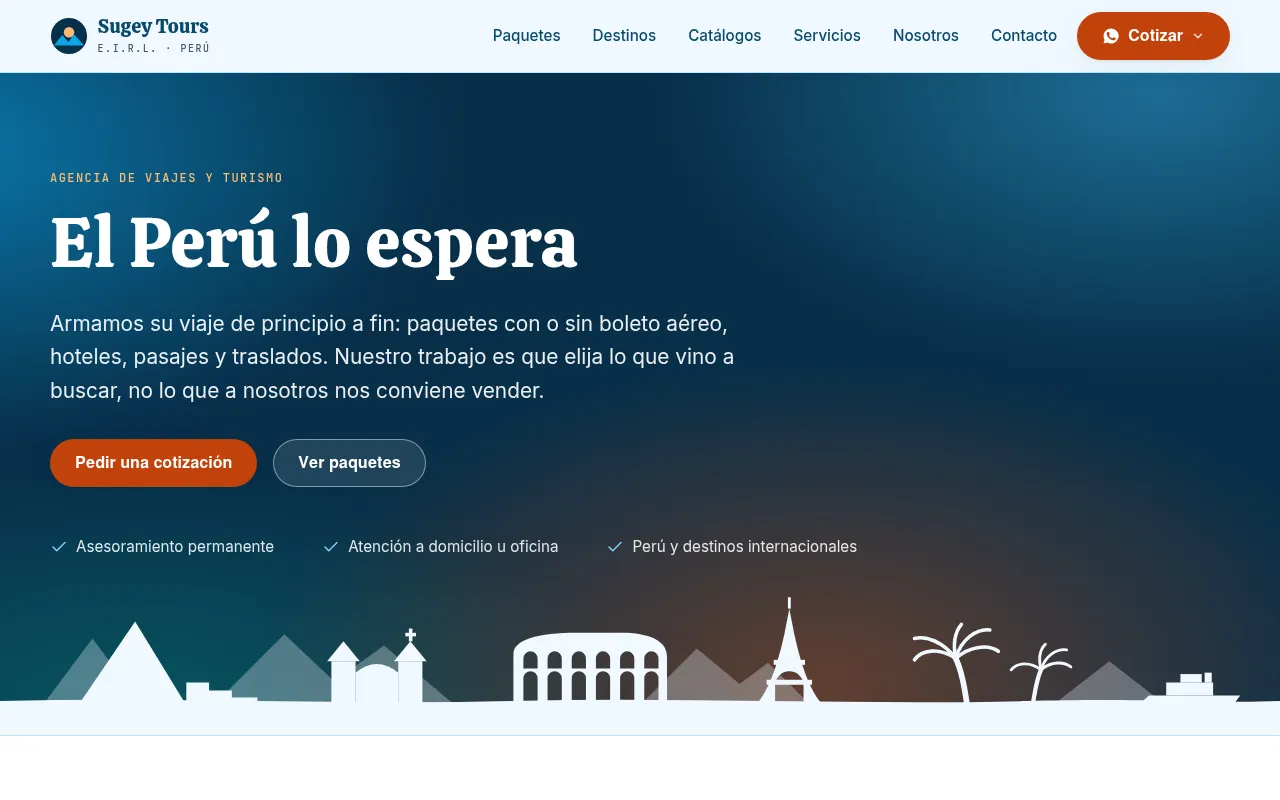The width and height of the screenshot is (1280, 800).
Task: Click the Pedir una cotización button
Action: [153, 463]
